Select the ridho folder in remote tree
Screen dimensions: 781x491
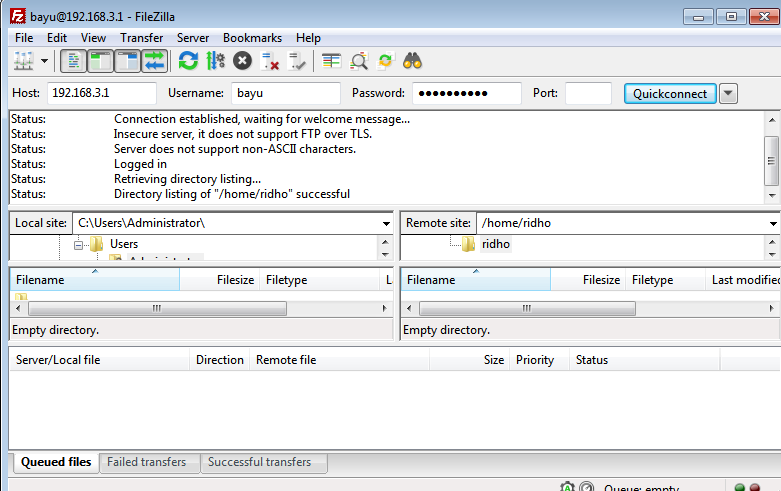(x=496, y=244)
